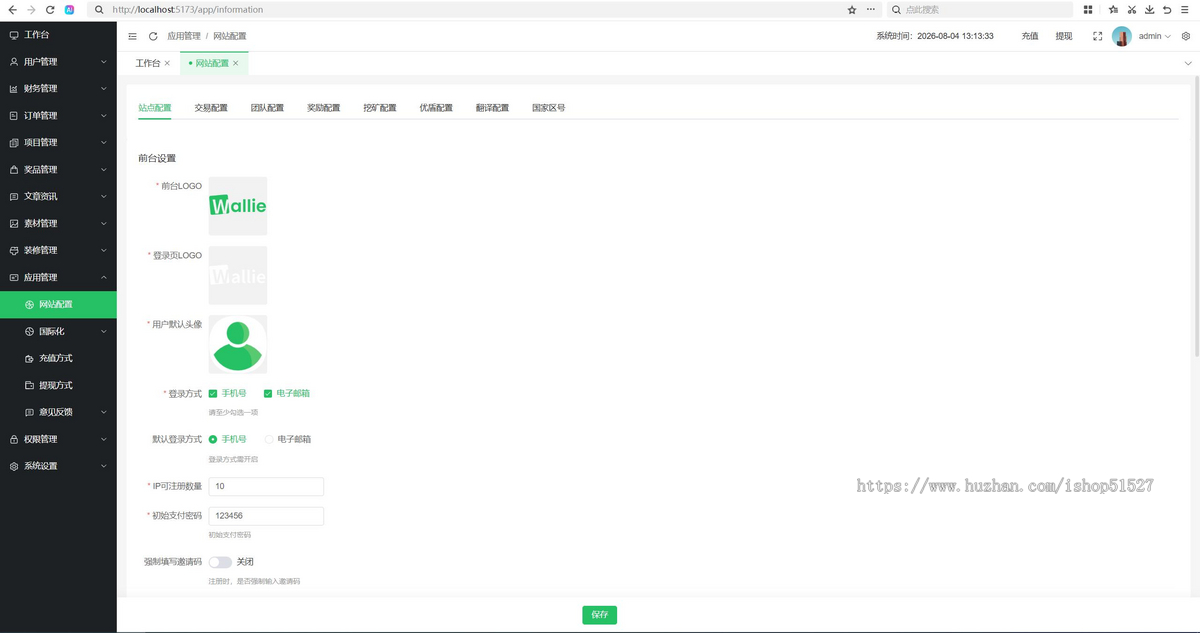Switch to the 团队配置 tab
The image size is (1200, 633).
[x=267, y=108]
